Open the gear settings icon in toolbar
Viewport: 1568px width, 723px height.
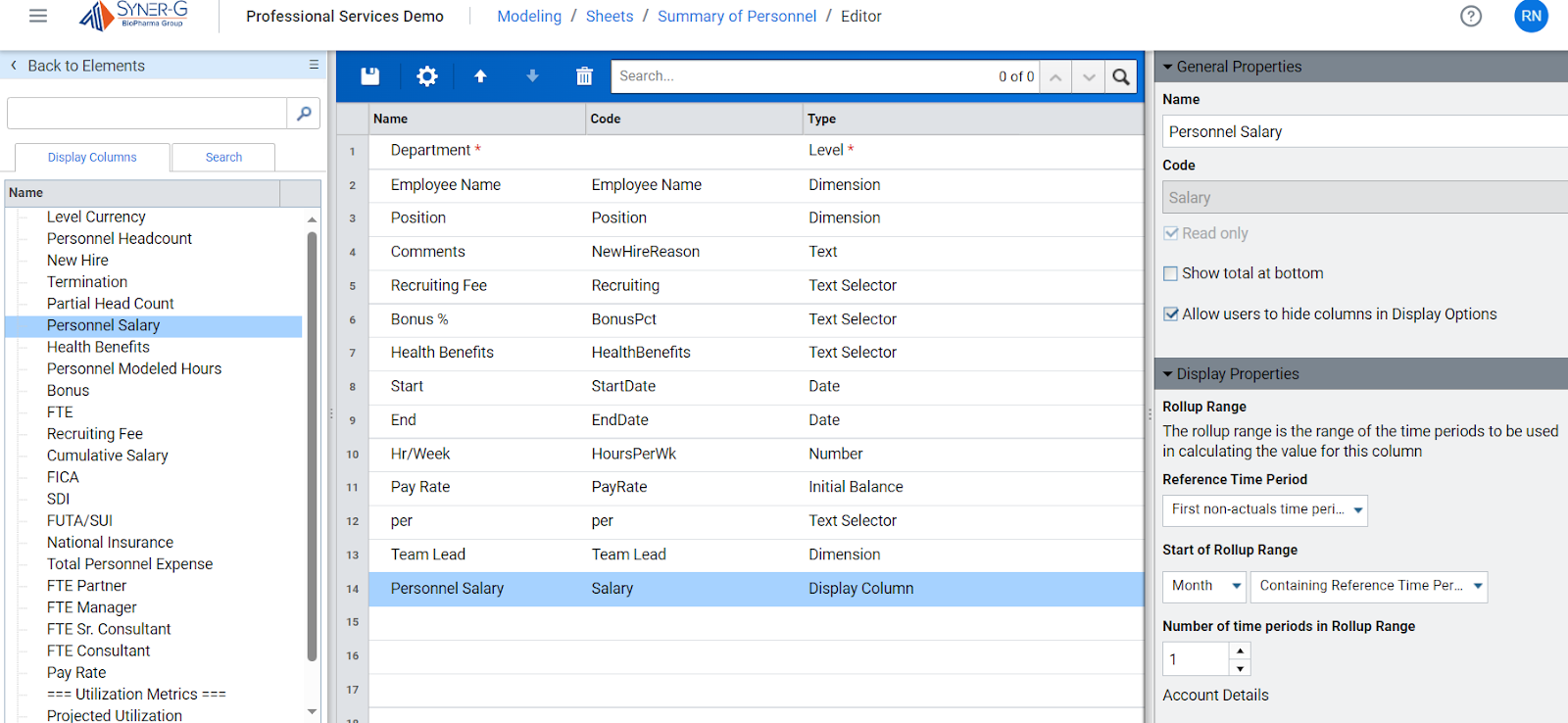427,76
